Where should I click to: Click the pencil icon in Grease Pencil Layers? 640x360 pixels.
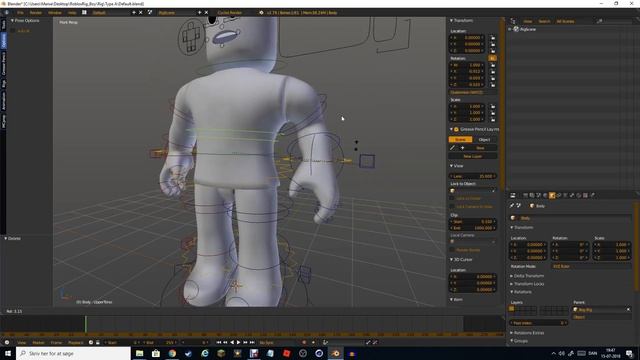[453, 148]
